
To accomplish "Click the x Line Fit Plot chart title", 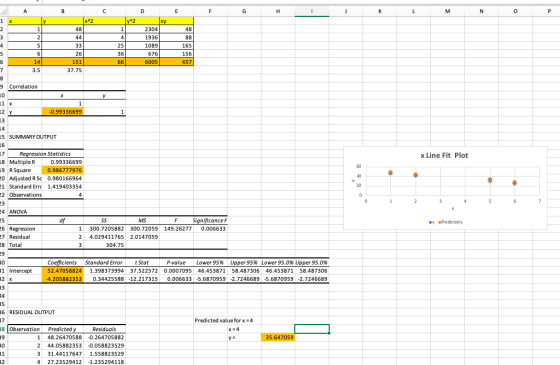I will coord(444,155).
